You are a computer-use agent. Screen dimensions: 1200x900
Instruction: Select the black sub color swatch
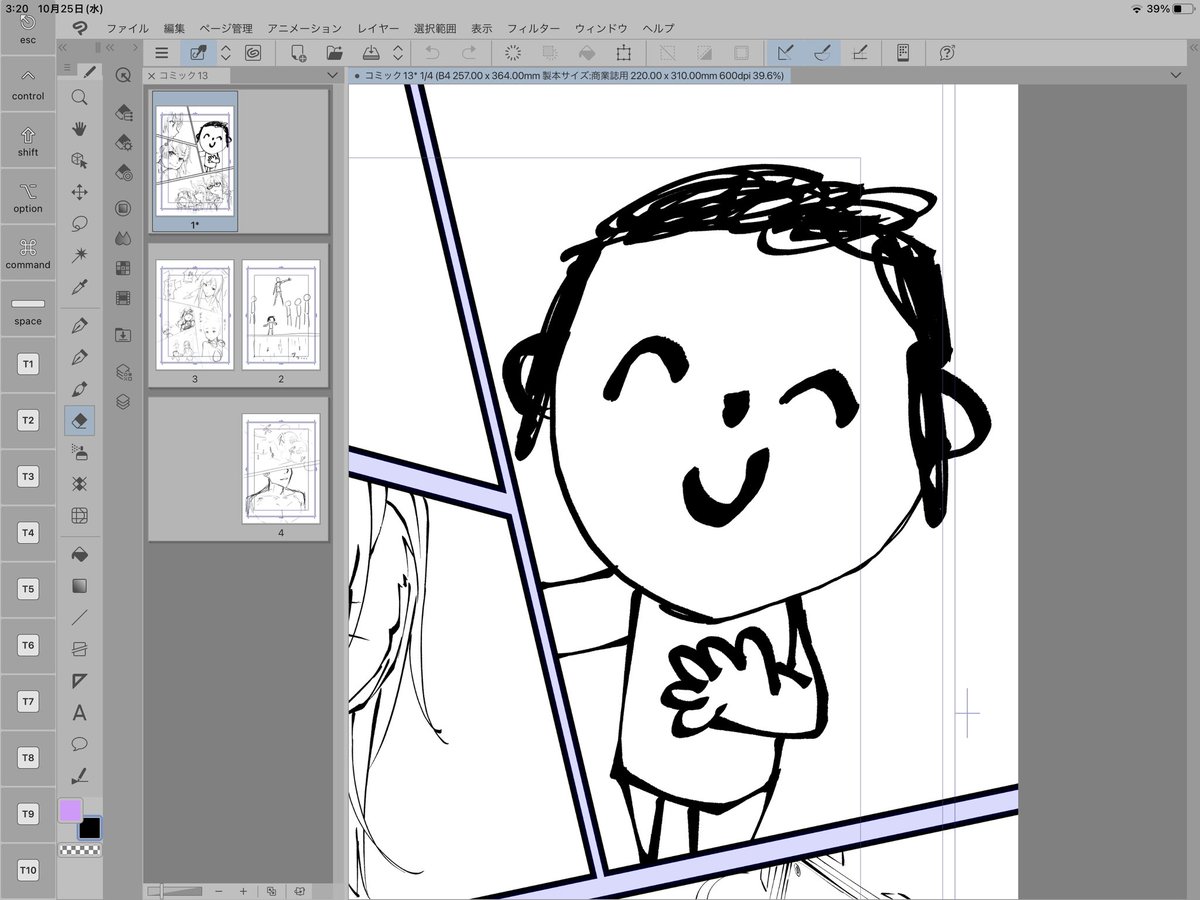(x=90, y=827)
